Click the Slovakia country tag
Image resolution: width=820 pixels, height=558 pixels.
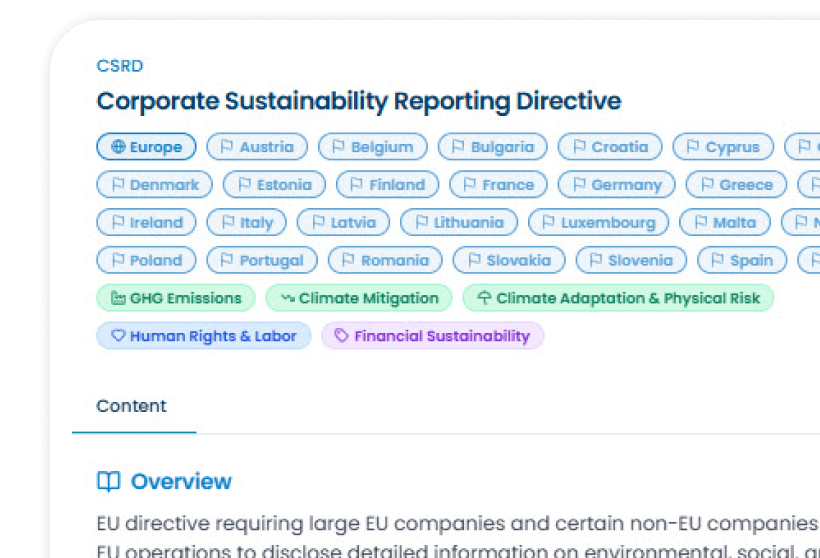tap(509, 260)
